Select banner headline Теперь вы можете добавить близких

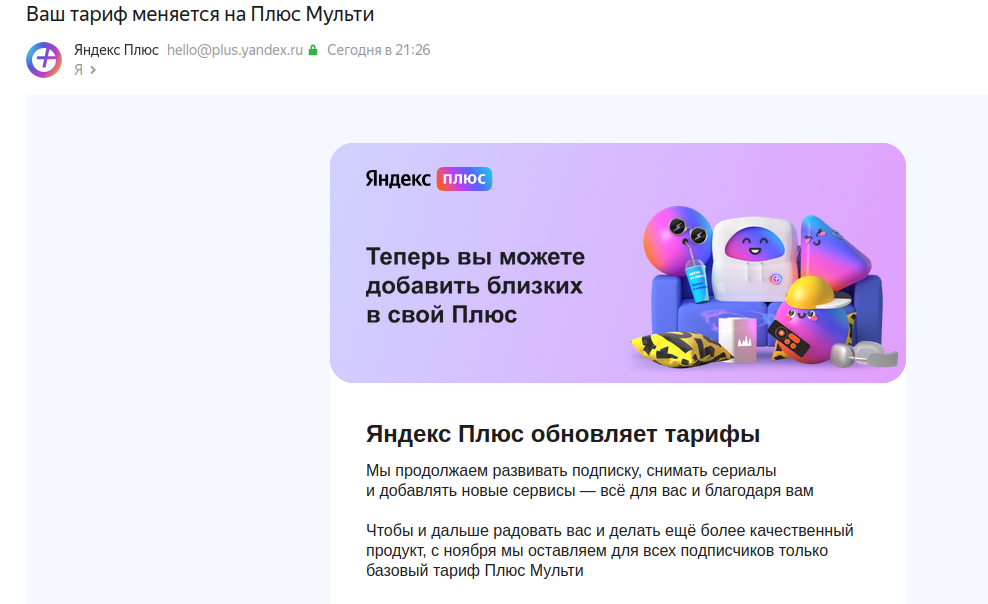(475, 285)
